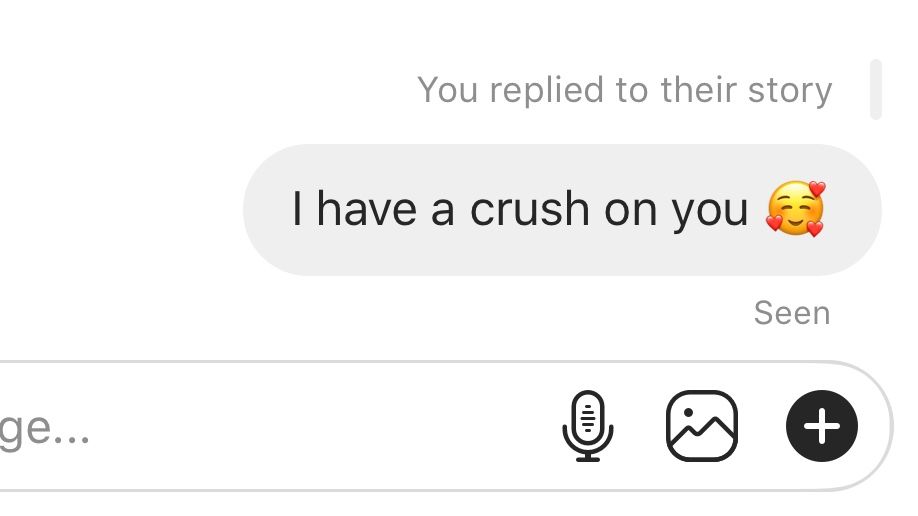Start recording a voice message with microphone
The height and width of the screenshot is (516, 918).
588,426
